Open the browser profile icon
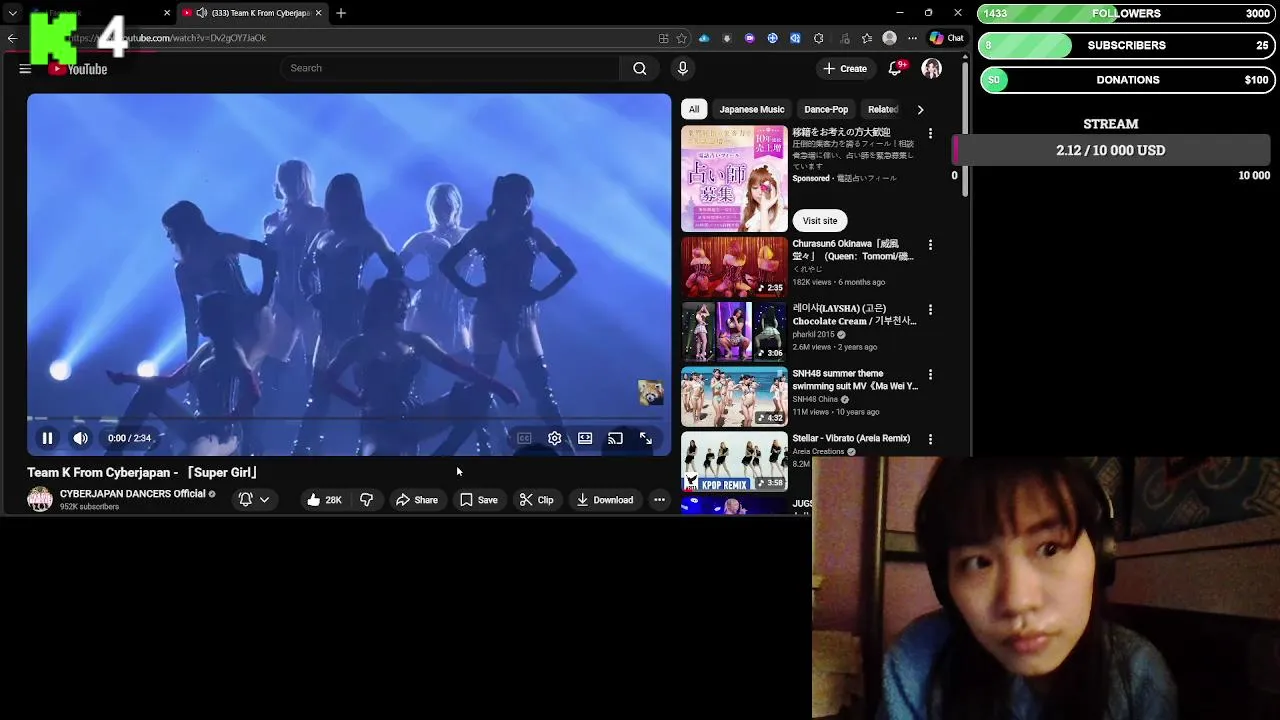Image resolution: width=1280 pixels, height=720 pixels. [x=889, y=38]
